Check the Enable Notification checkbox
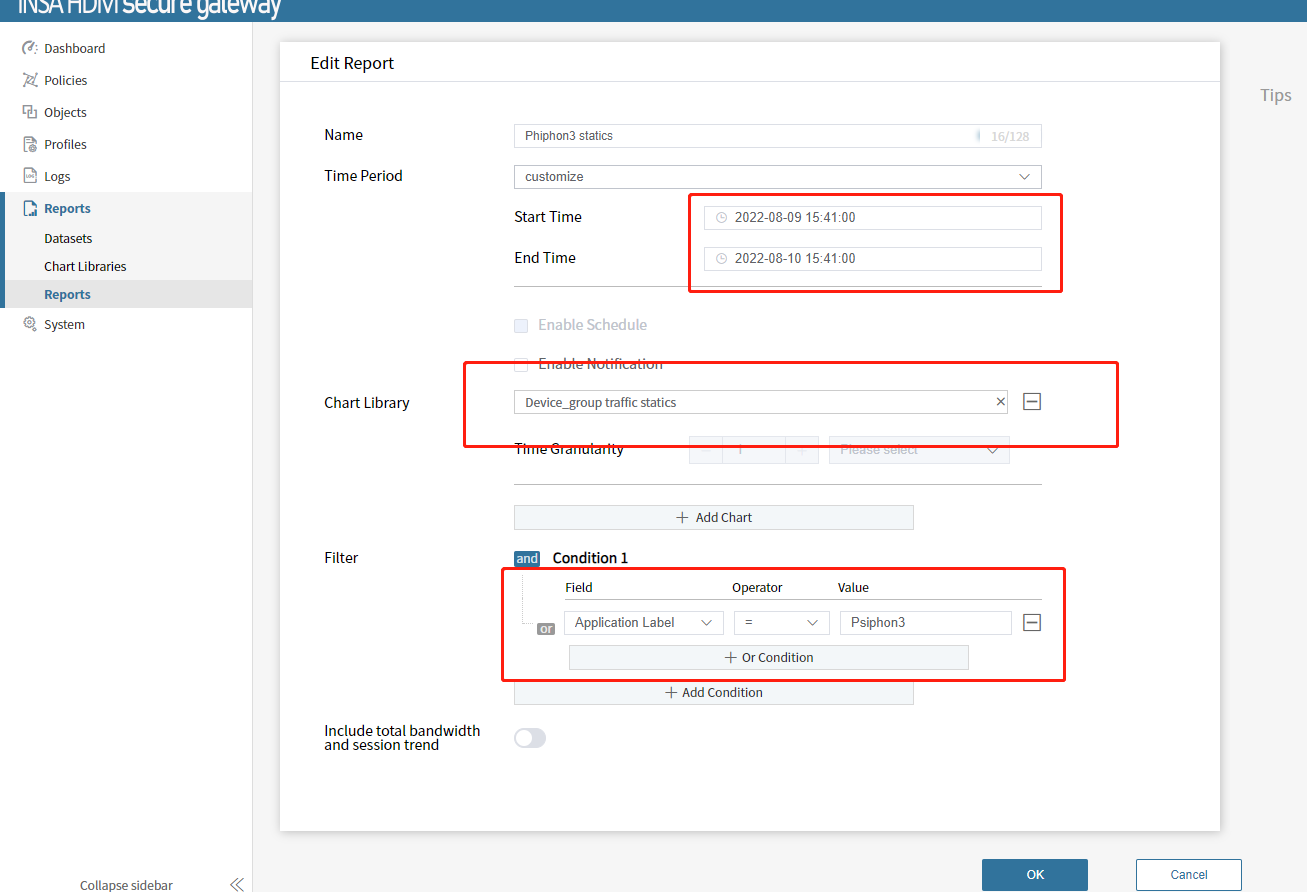The height and width of the screenshot is (892, 1307). coord(521,364)
